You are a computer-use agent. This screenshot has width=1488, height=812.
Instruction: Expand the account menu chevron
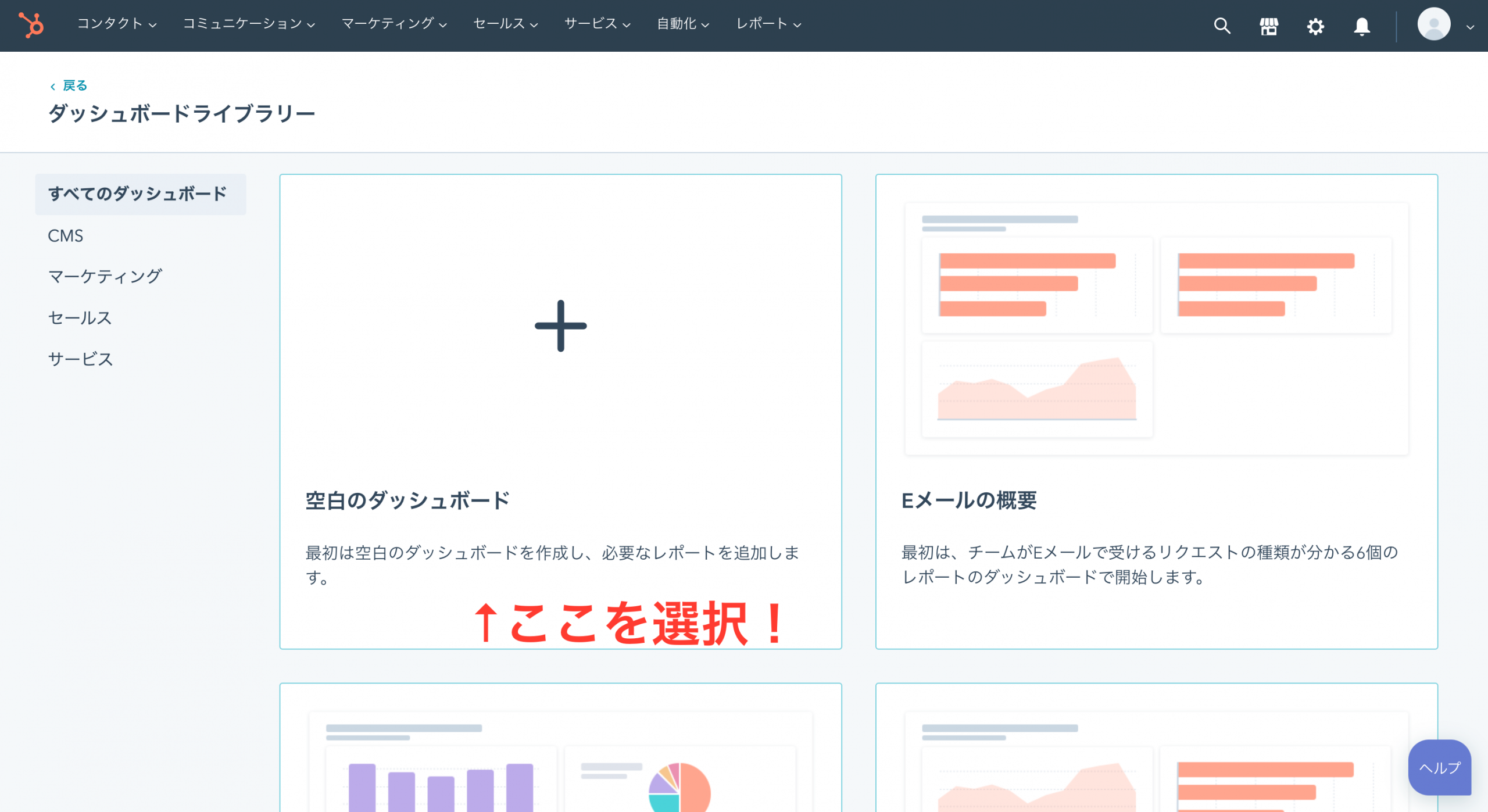tap(1470, 27)
